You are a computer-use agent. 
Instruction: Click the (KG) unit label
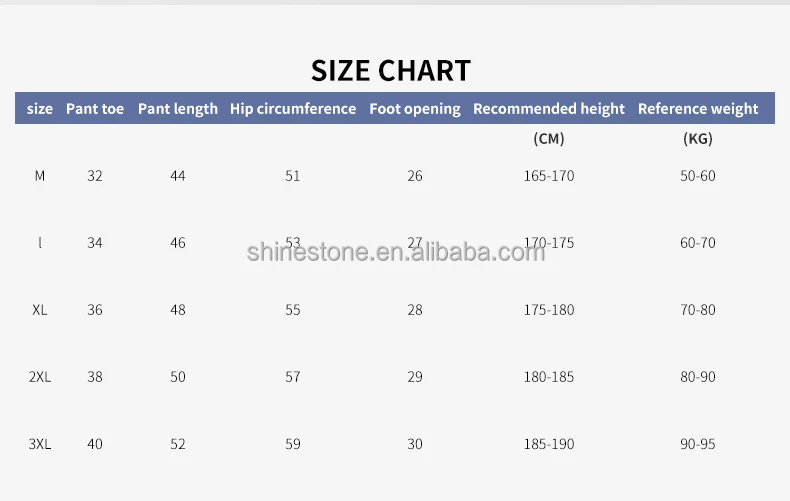(x=698, y=139)
